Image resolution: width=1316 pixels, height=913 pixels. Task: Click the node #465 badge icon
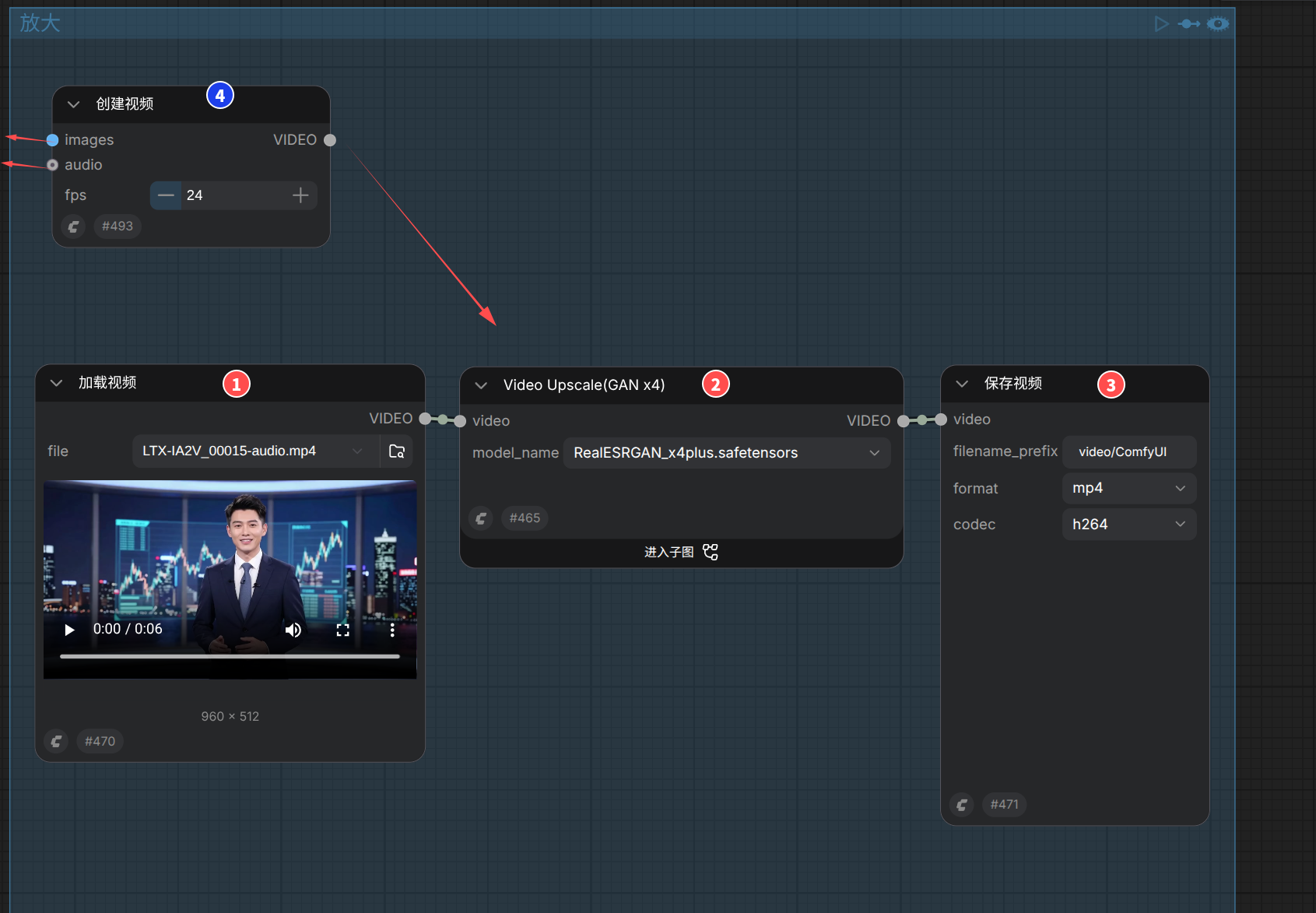coord(481,518)
